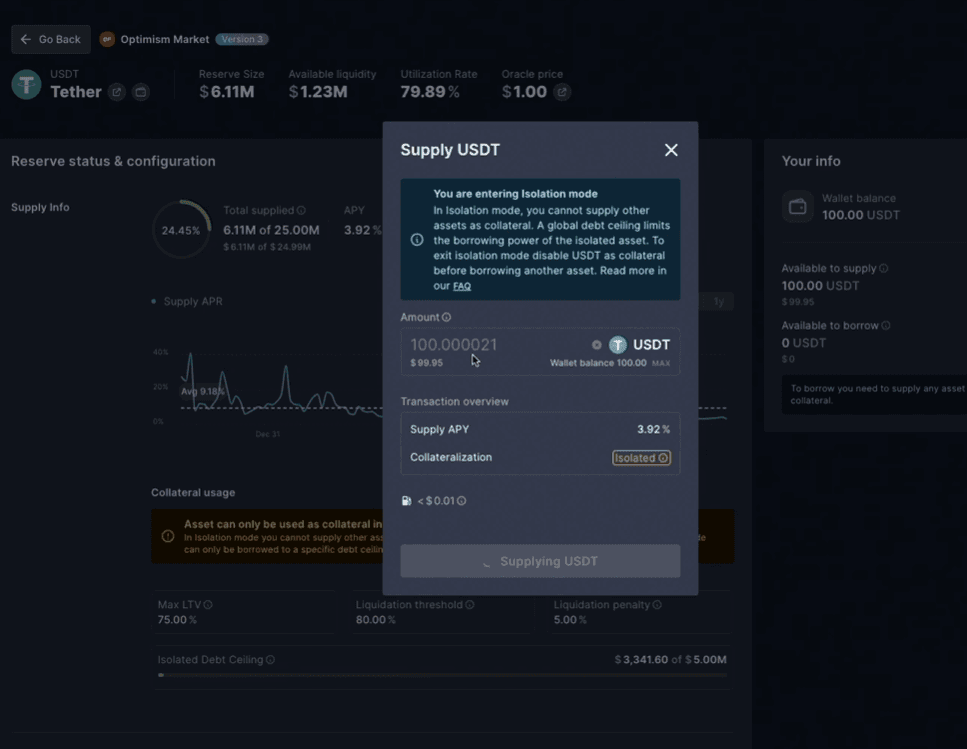The width and height of the screenshot is (967, 749).
Task: Click the Supplying USDT button
Action: coord(540,561)
